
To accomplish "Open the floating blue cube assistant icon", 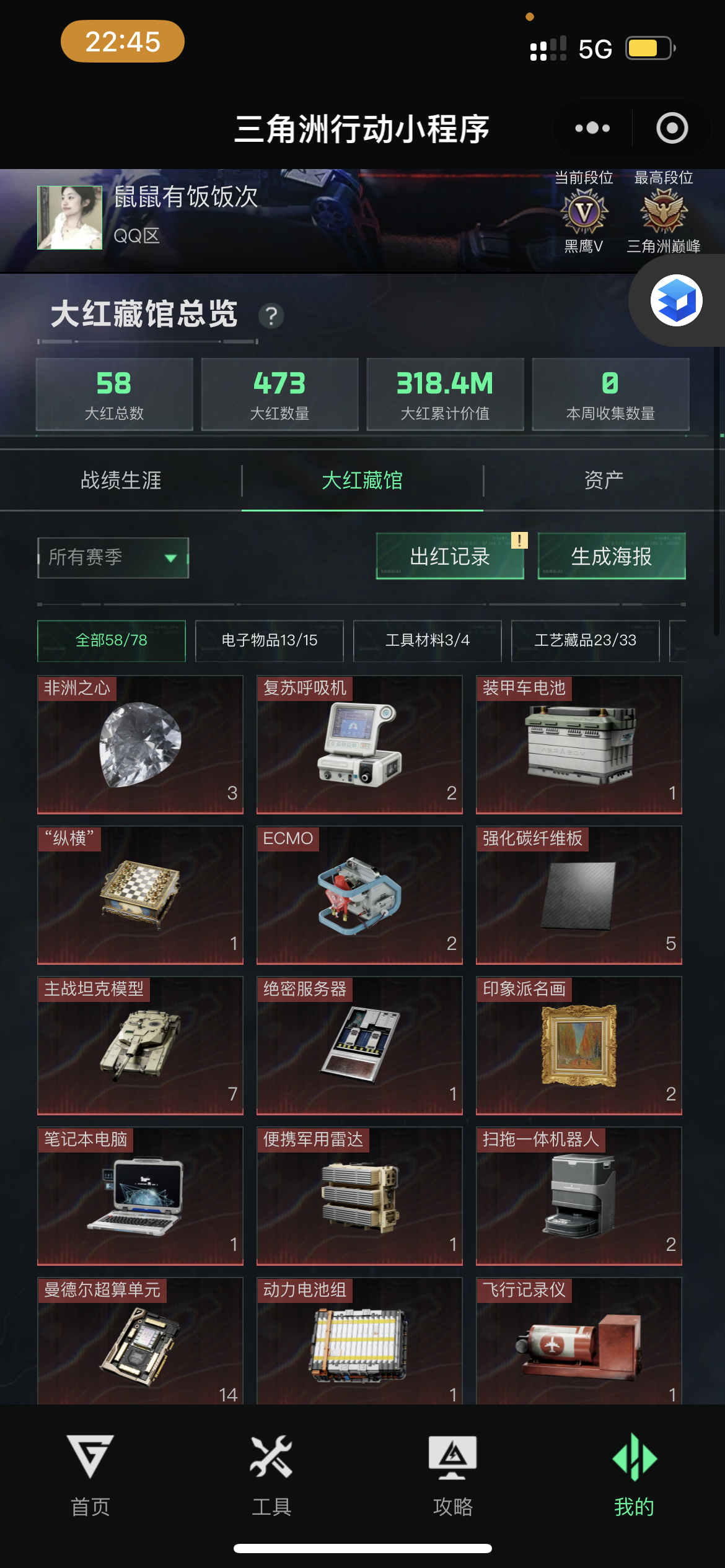I will point(676,300).
